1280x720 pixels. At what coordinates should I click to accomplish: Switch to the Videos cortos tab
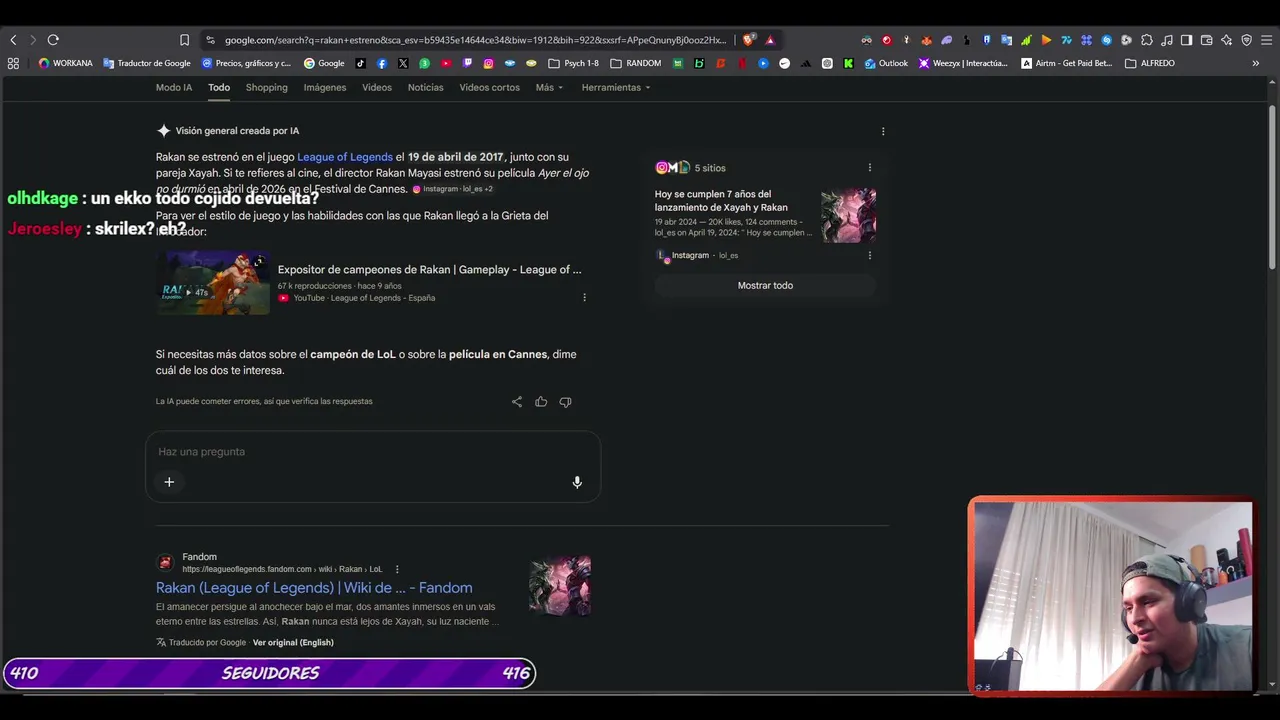tap(490, 87)
